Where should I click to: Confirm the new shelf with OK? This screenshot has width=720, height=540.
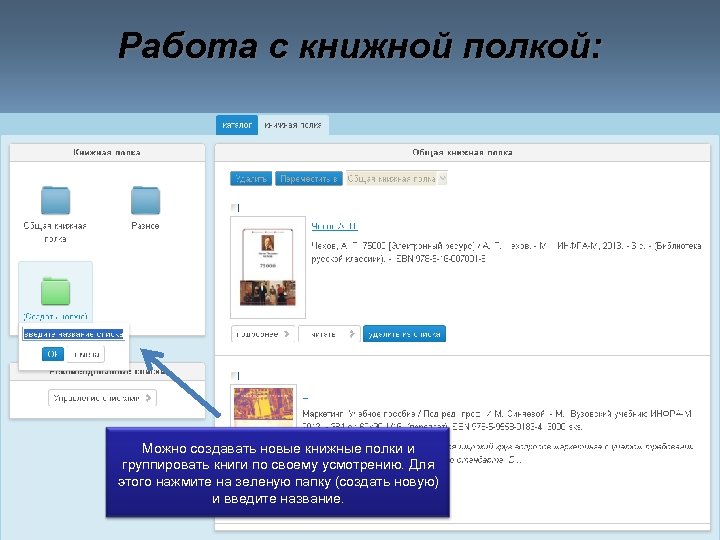pyautogui.click(x=53, y=354)
